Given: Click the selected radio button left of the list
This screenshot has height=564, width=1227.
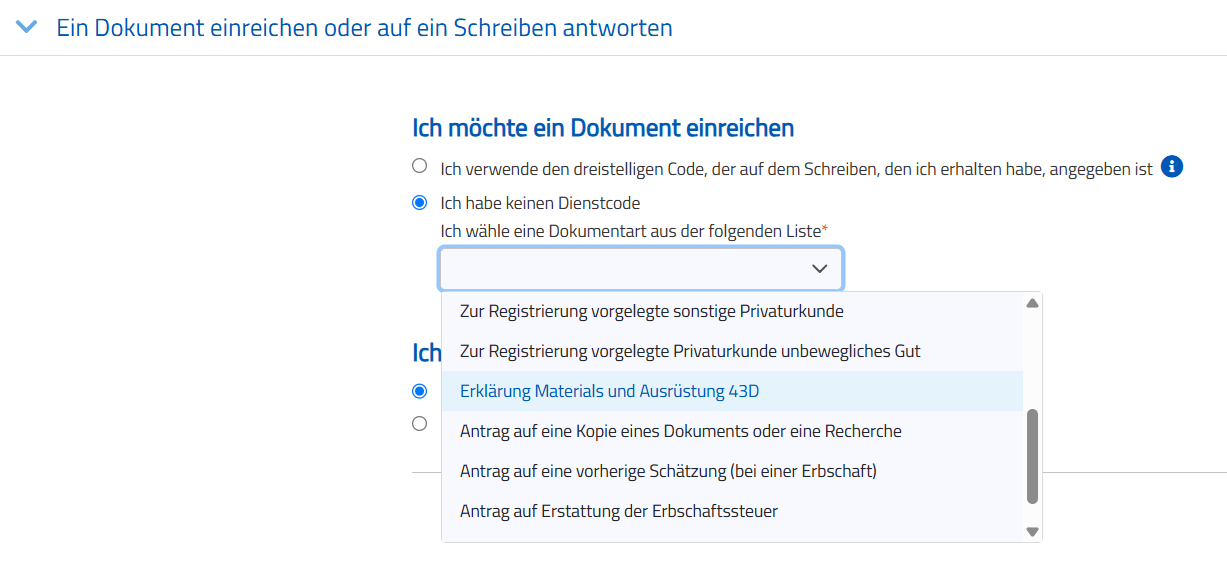Looking at the screenshot, I should (x=420, y=390).
